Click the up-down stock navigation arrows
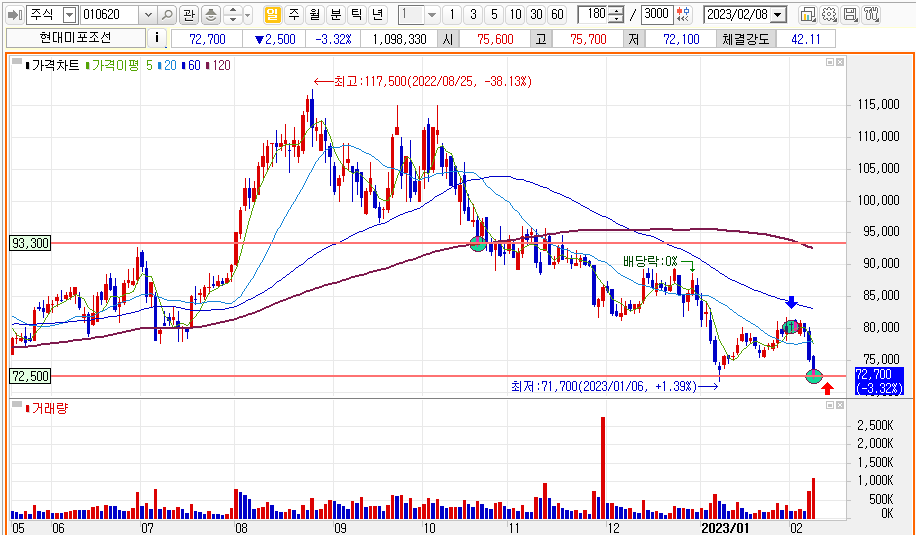Image resolution: width=916 pixels, height=535 pixels. coord(232,15)
